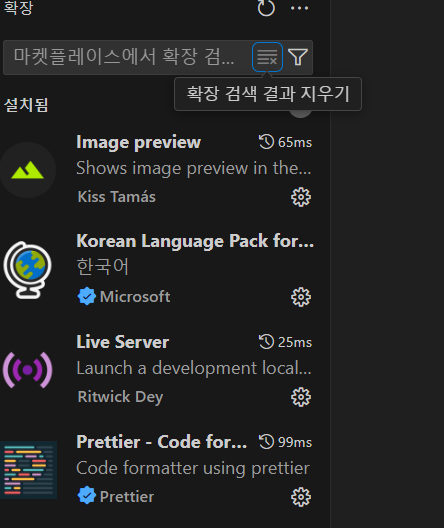This screenshot has height=528, width=444.
Task: Select the Korean Language Pack for... title
Action: tap(195, 241)
